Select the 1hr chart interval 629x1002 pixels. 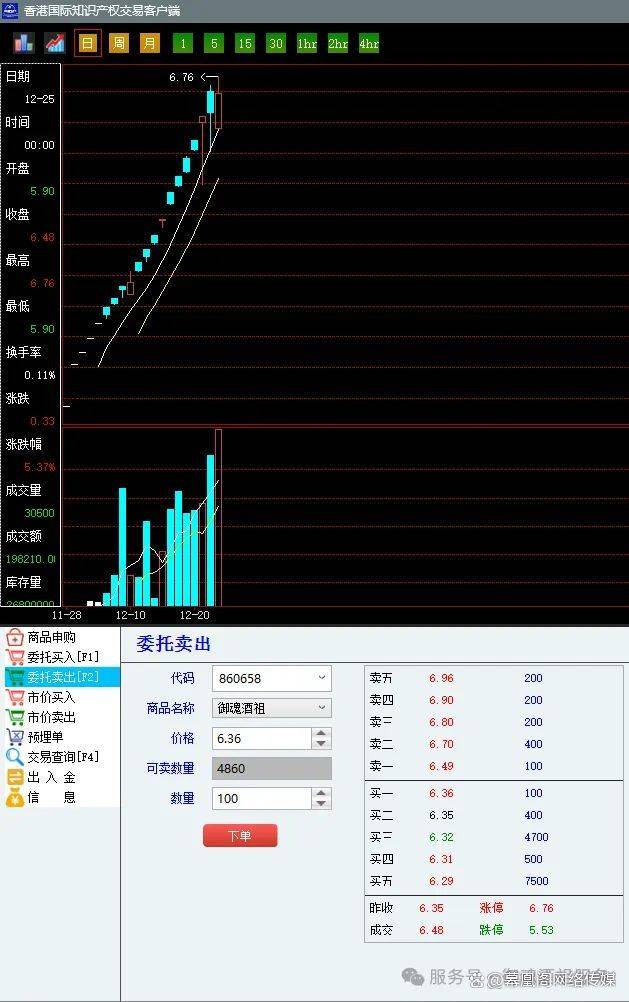tap(307, 43)
